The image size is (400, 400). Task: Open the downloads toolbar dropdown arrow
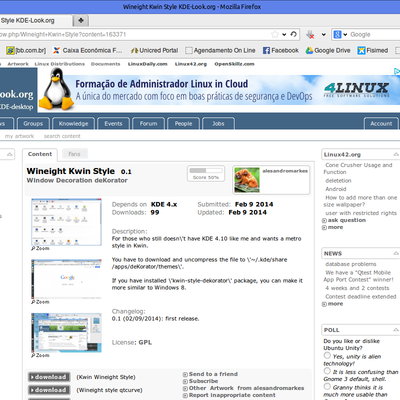click(x=323, y=34)
